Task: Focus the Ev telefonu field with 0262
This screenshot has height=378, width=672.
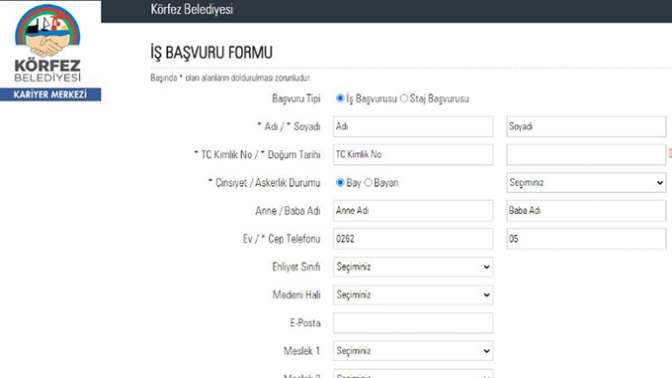Action: pos(413,239)
